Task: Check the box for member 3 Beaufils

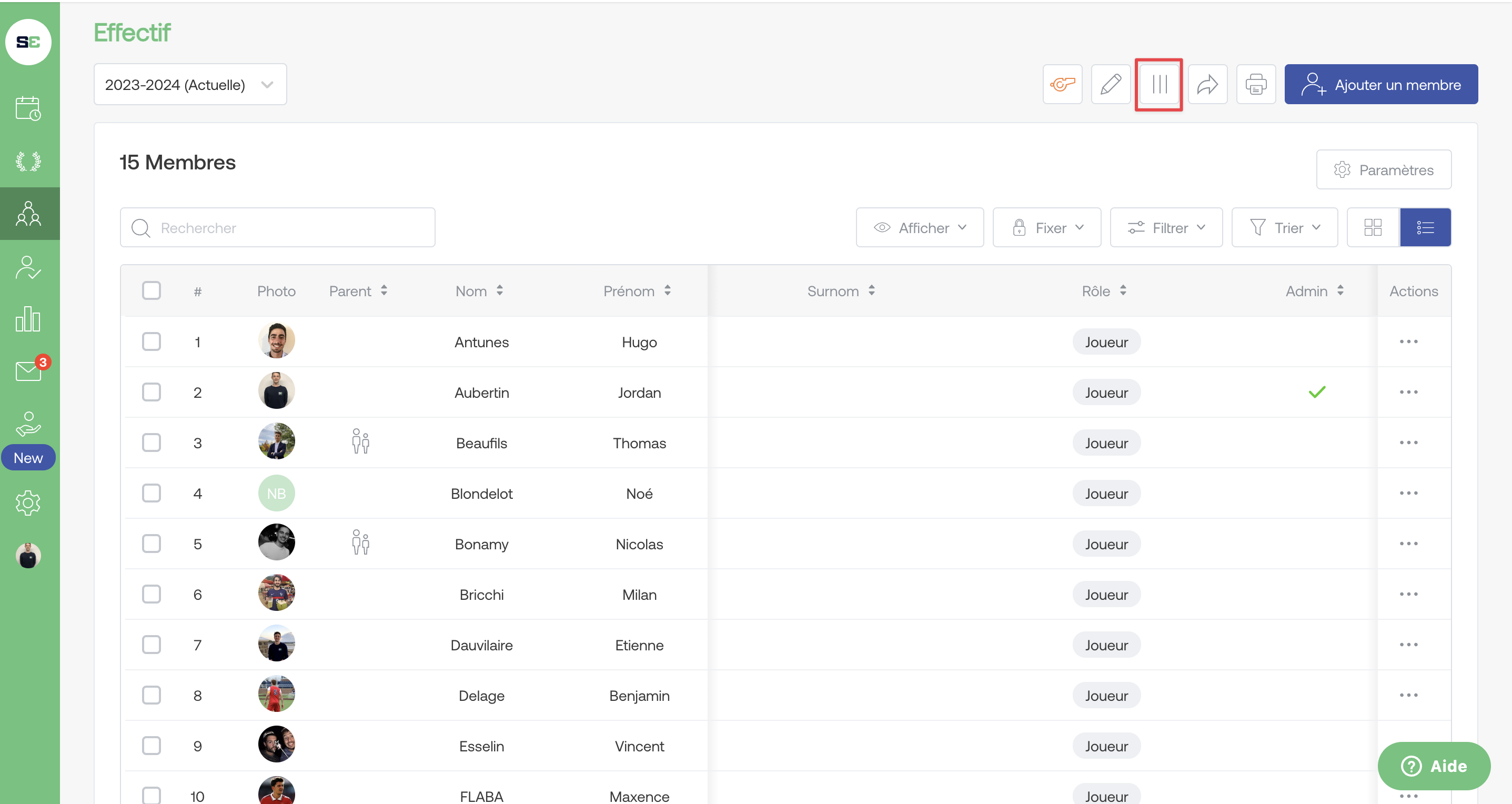Action: 152,443
